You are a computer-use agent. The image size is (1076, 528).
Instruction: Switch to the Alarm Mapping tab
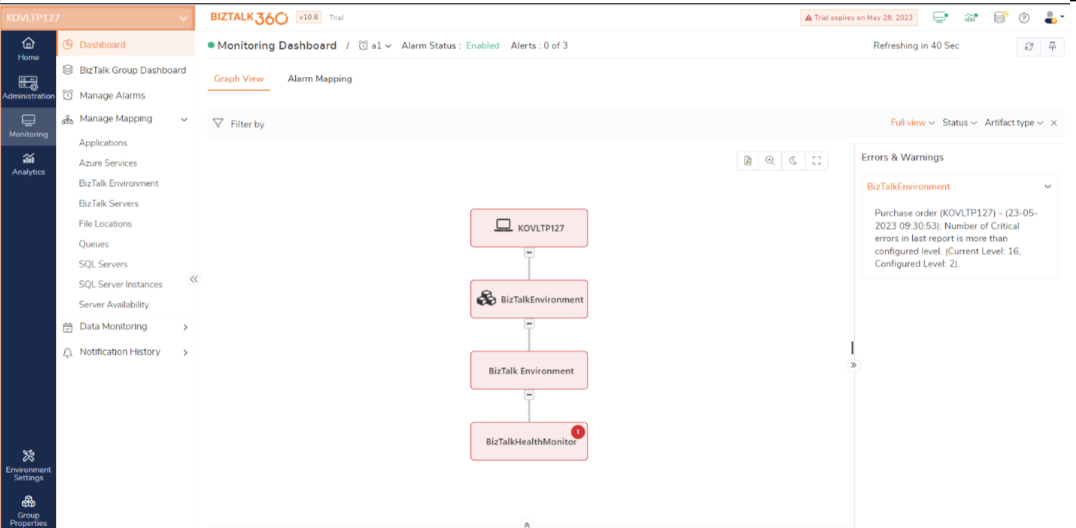click(319, 79)
